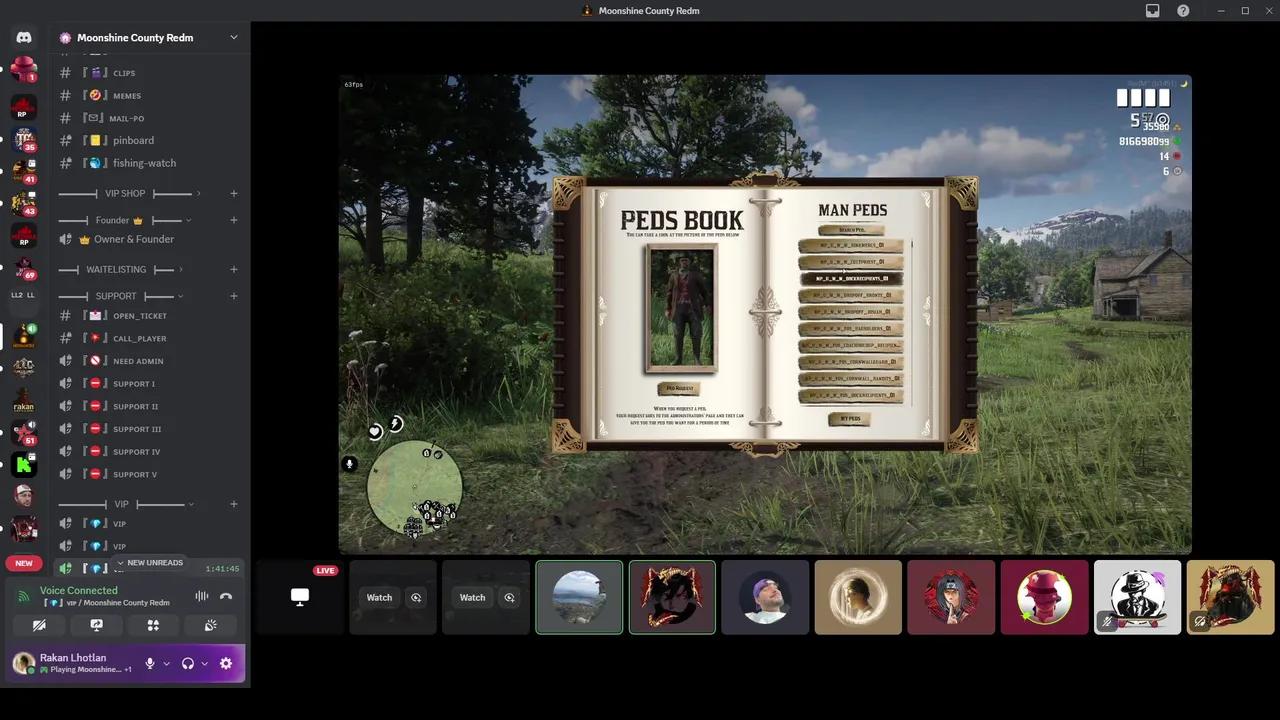Pop out first stream preview icon

click(x=416, y=598)
